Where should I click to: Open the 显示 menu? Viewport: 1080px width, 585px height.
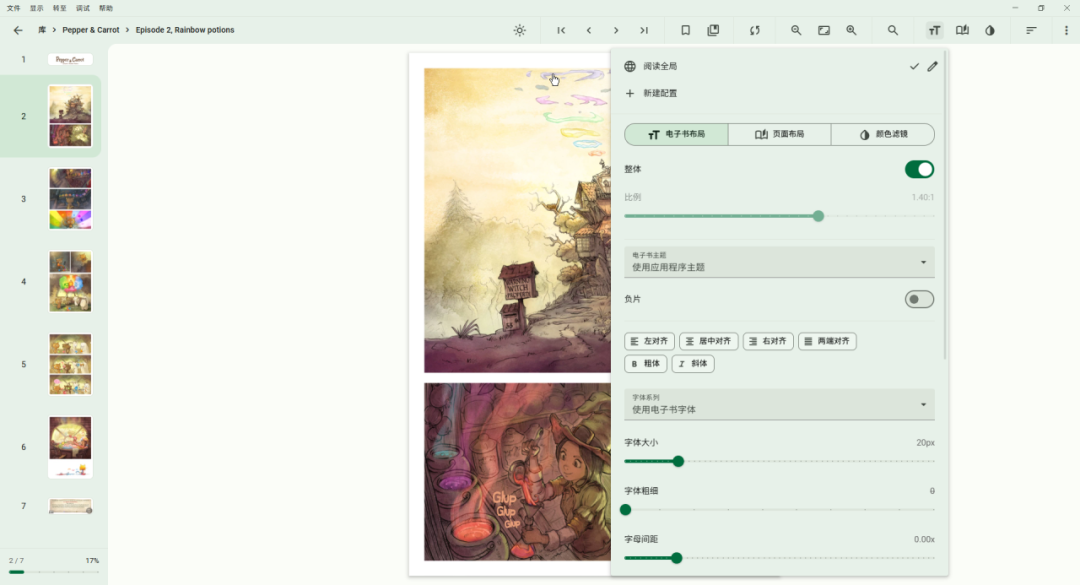(37, 8)
